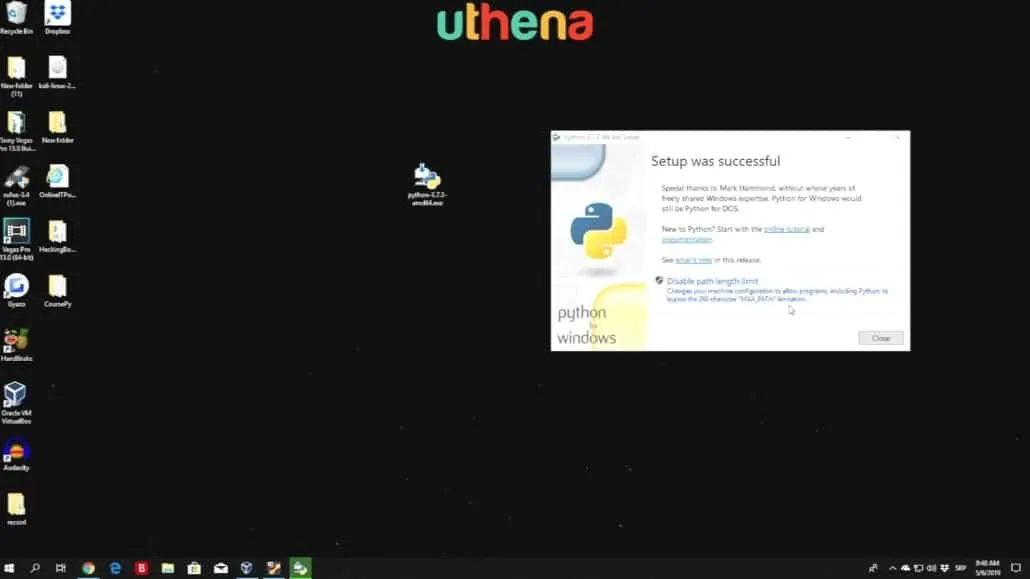Select the CoursePy folder icon
Viewport: 1030px width, 579px height.
[x=57, y=291]
